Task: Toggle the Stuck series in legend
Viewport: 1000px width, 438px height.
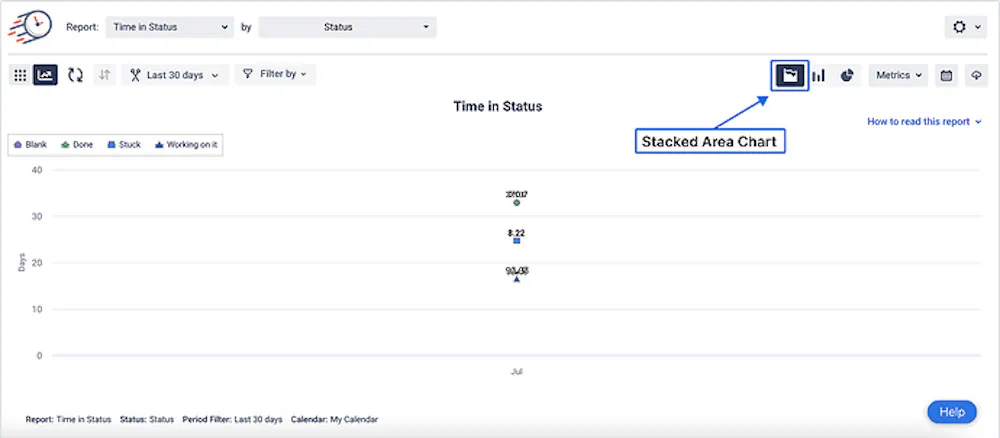Action: coord(124,145)
